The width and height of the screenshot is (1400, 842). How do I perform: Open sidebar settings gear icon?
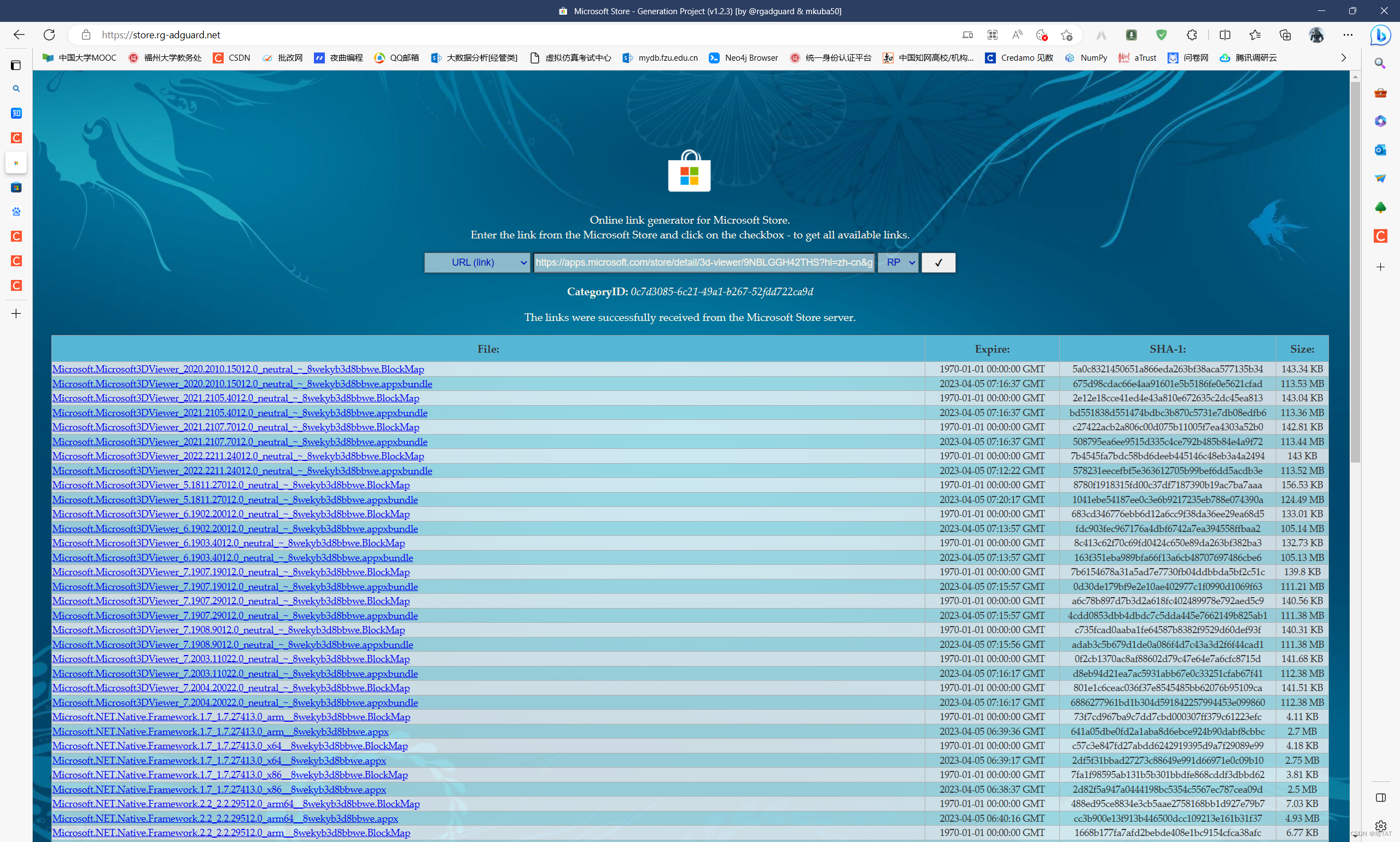click(x=1380, y=826)
